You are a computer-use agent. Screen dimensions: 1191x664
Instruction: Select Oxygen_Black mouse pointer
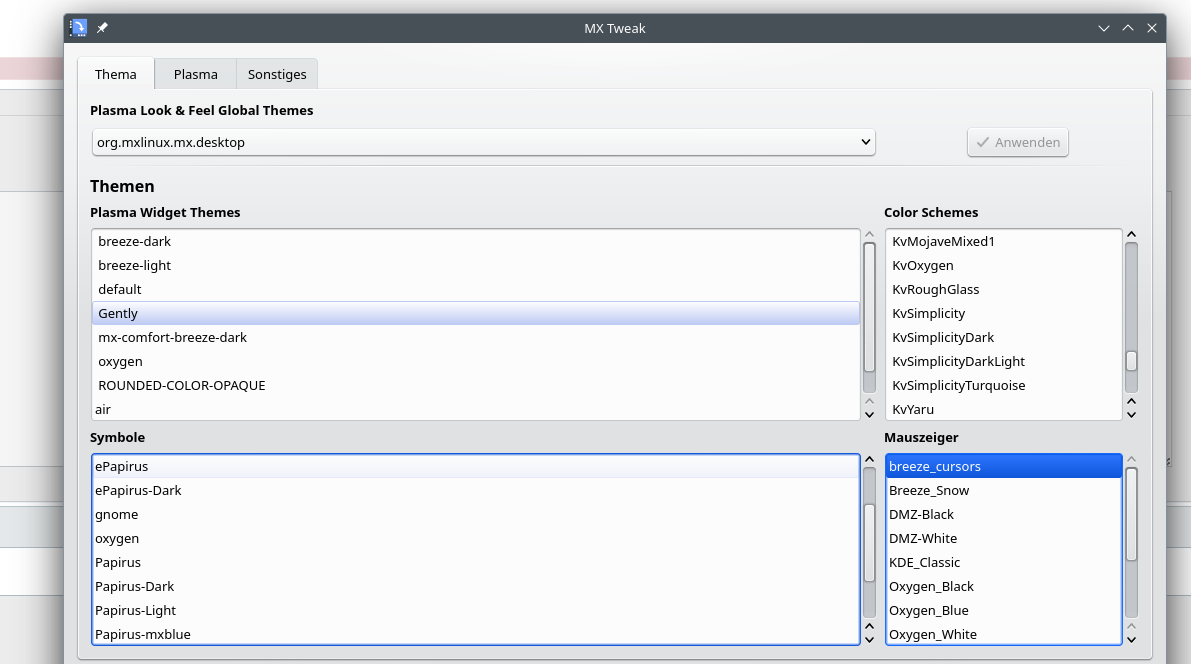[x=1003, y=587]
